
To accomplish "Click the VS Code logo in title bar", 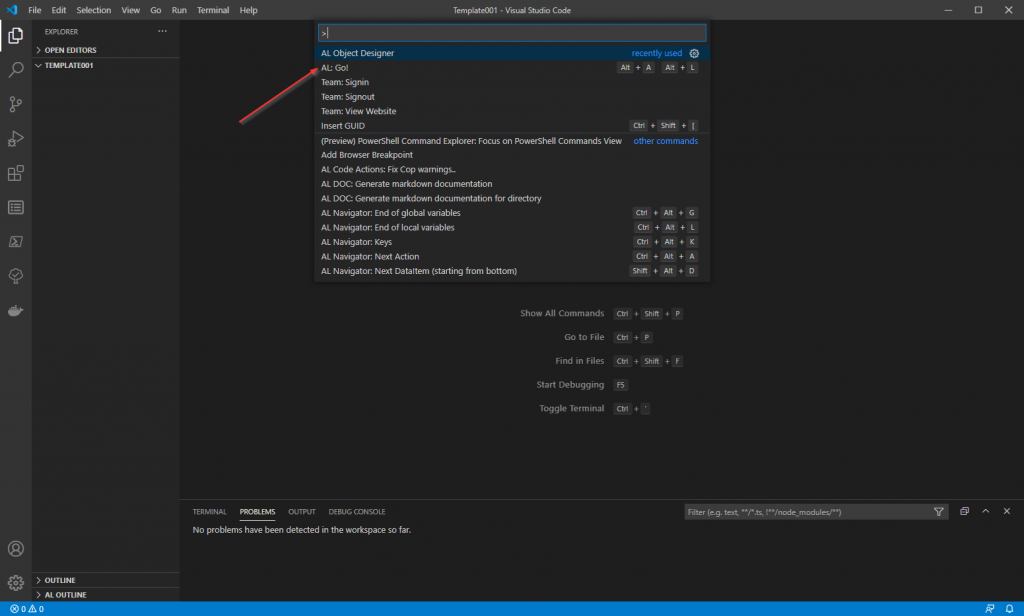I will point(12,10).
